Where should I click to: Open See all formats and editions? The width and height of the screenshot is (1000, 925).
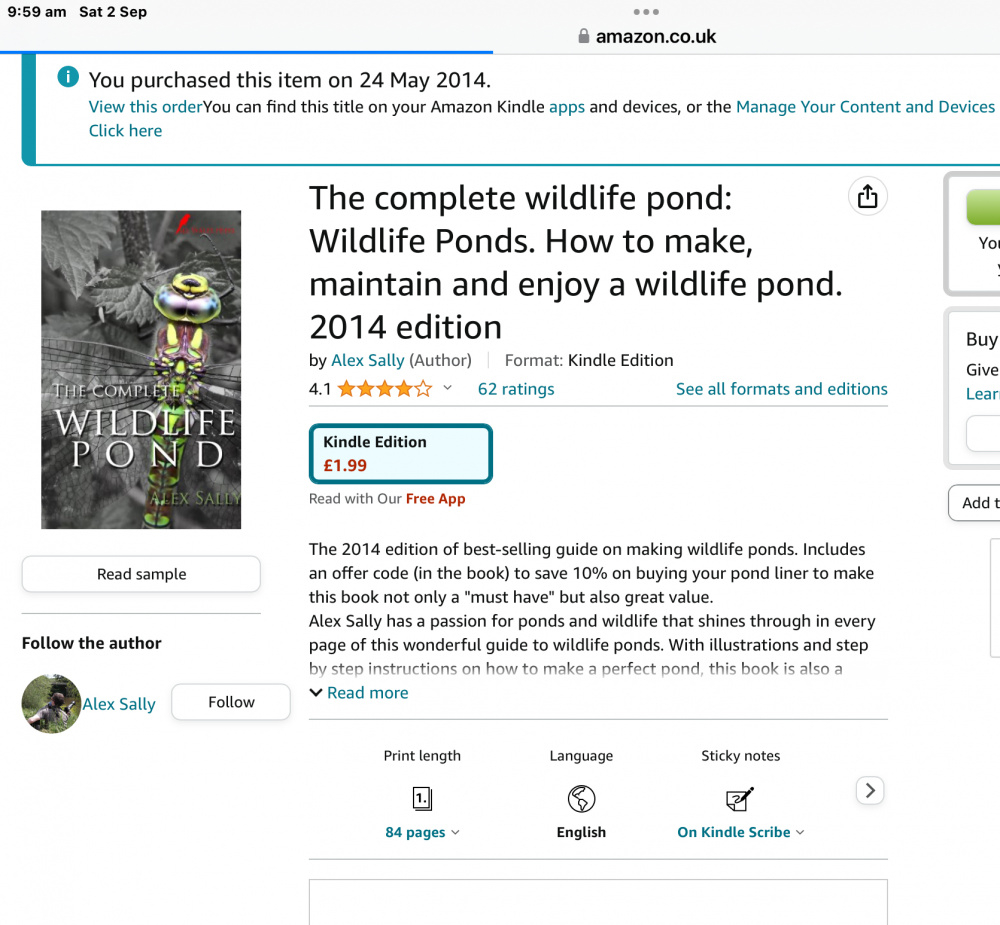point(781,389)
